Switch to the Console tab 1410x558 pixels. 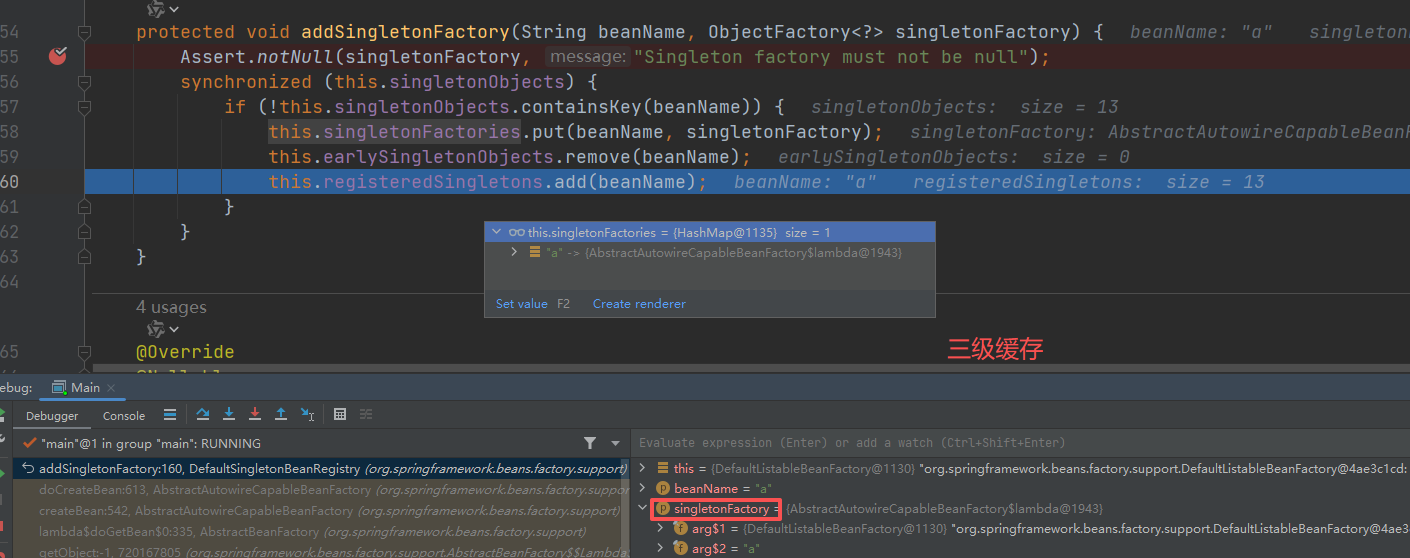[x=124, y=416]
